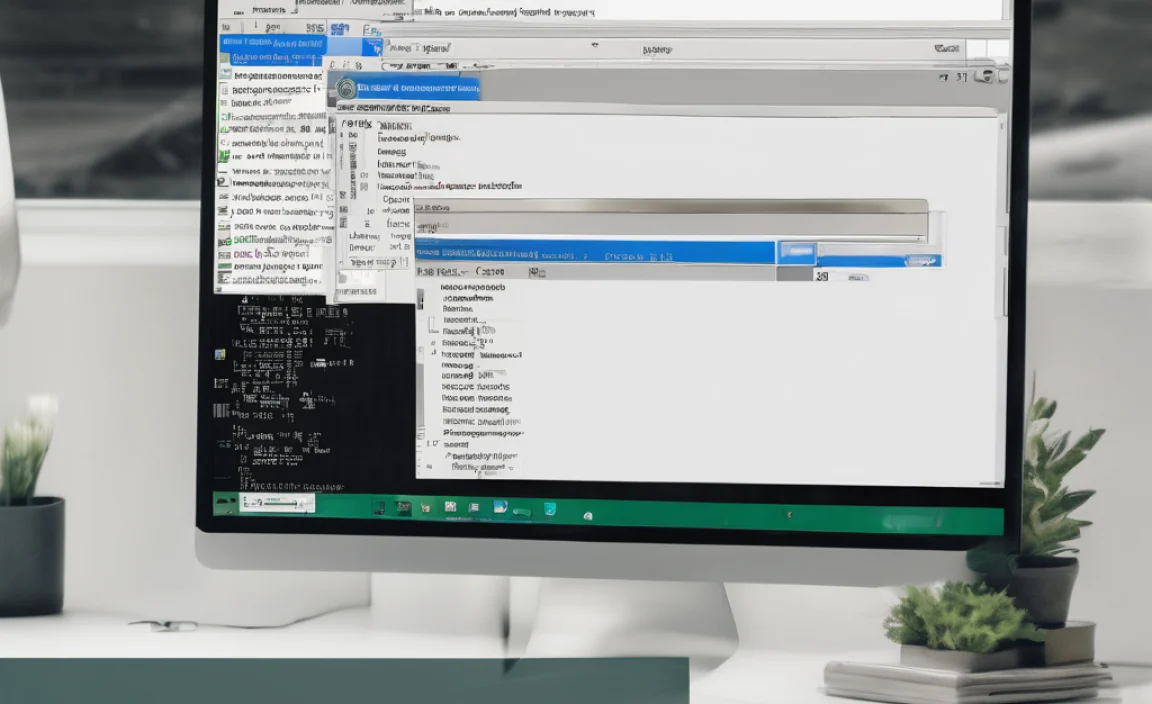Click the blue confirm button in the dialog

point(796,252)
